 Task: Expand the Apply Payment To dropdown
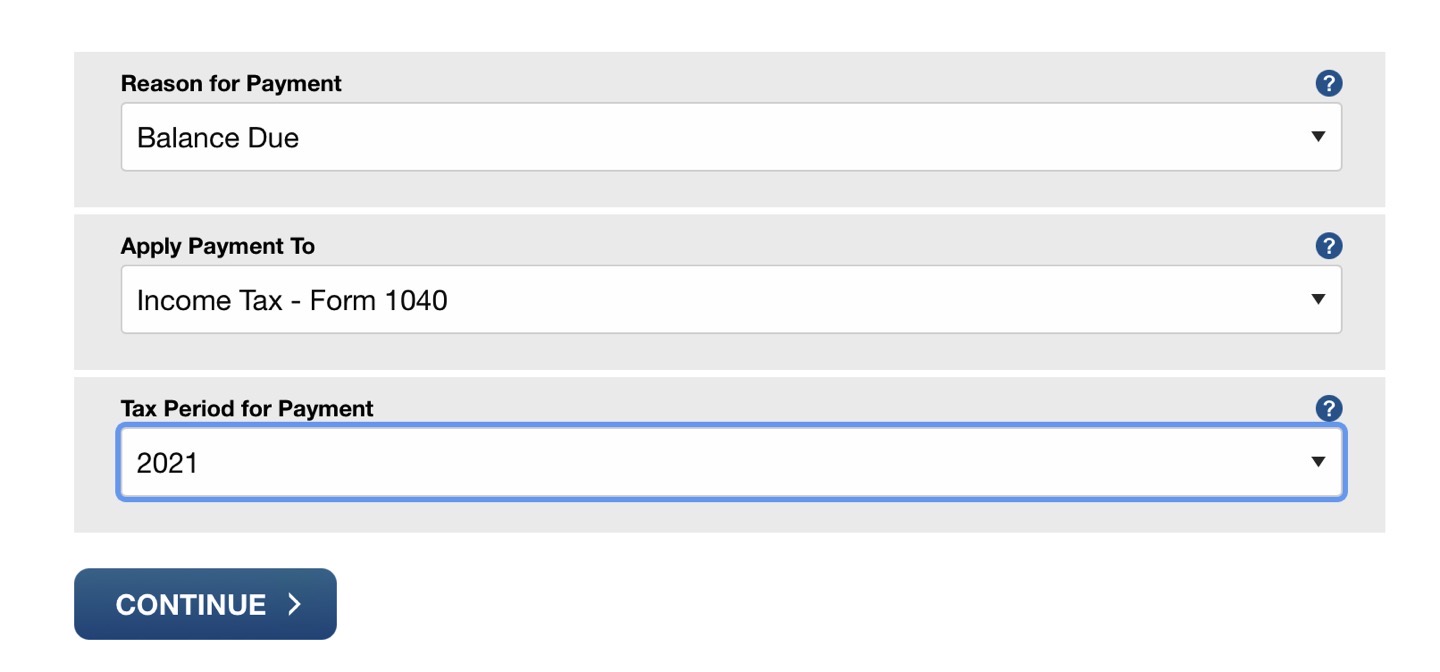pos(731,299)
